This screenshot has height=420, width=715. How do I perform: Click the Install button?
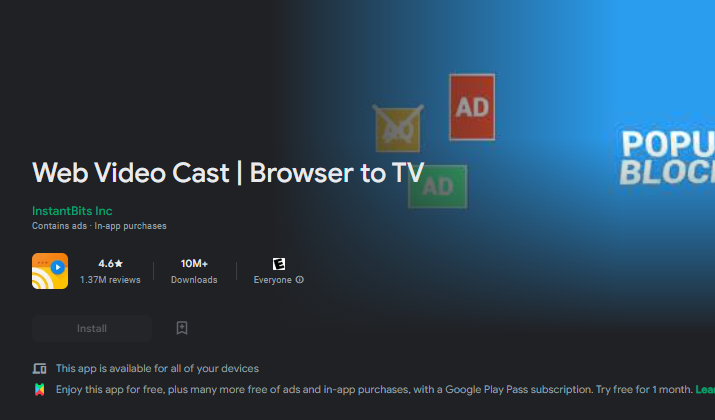tap(92, 328)
